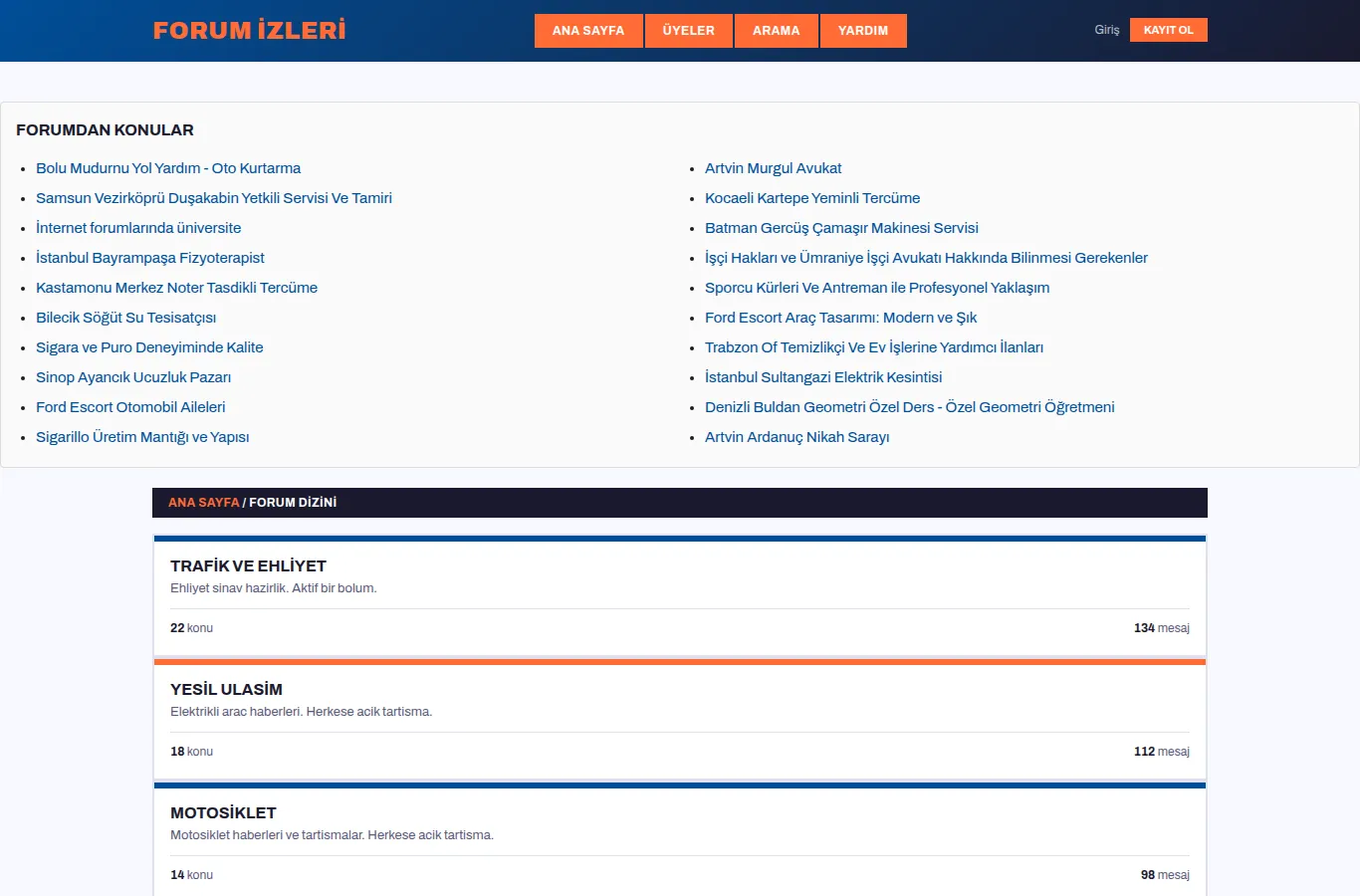Open Batman Gercüş Çamaşır Makinesi Servisi
Image resolution: width=1360 pixels, height=896 pixels.
[x=841, y=228]
